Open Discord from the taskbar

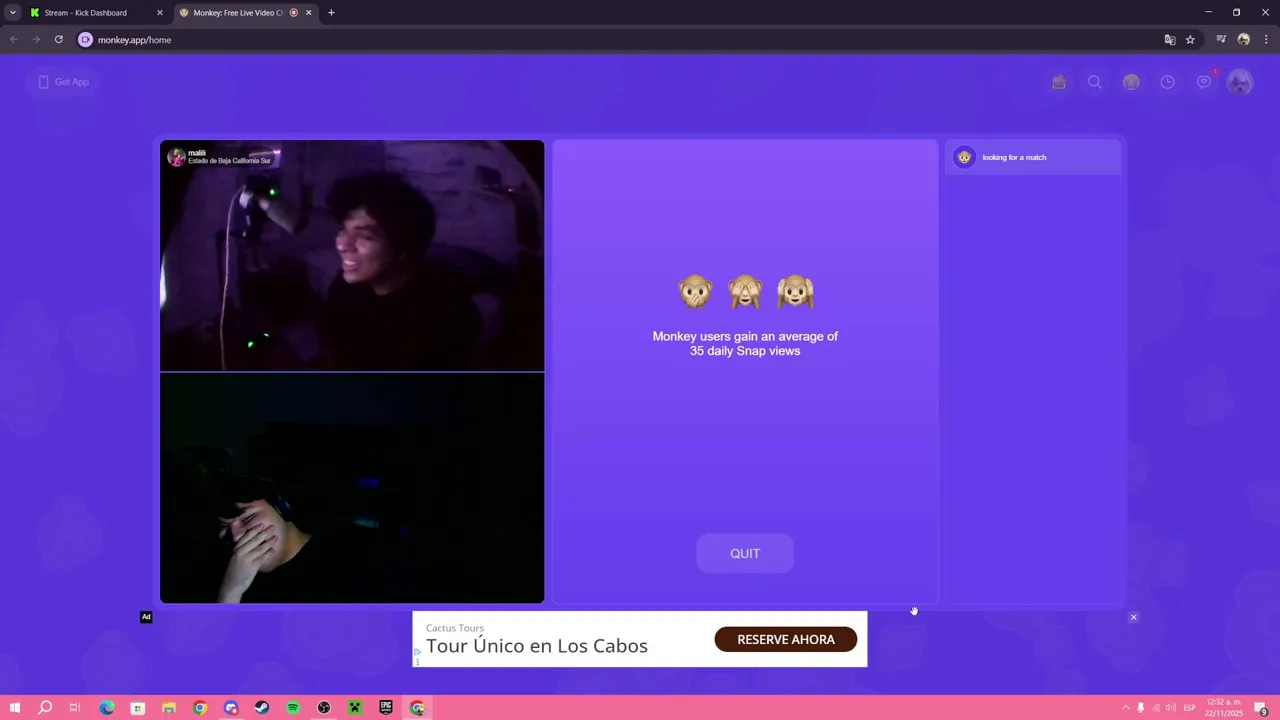coord(231,708)
